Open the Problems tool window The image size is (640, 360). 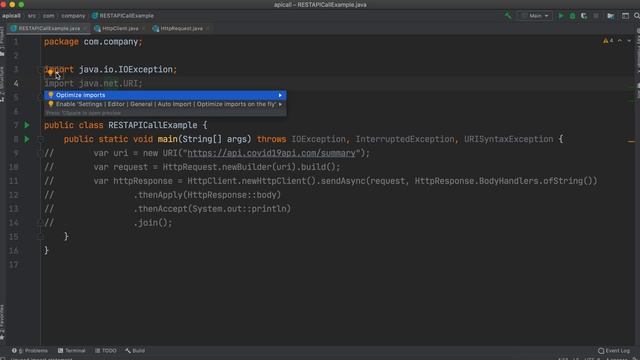pyautogui.click(x=30, y=351)
